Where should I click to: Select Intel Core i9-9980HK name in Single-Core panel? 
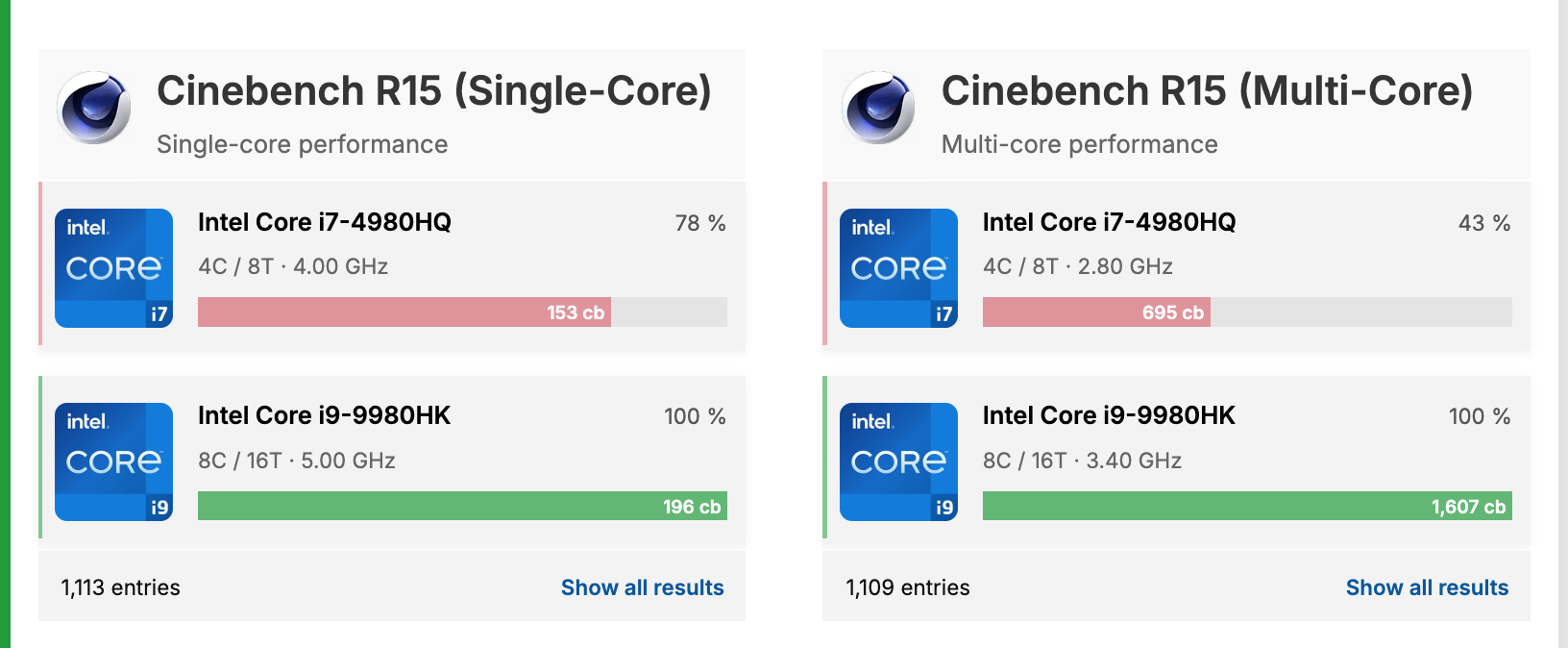(324, 416)
